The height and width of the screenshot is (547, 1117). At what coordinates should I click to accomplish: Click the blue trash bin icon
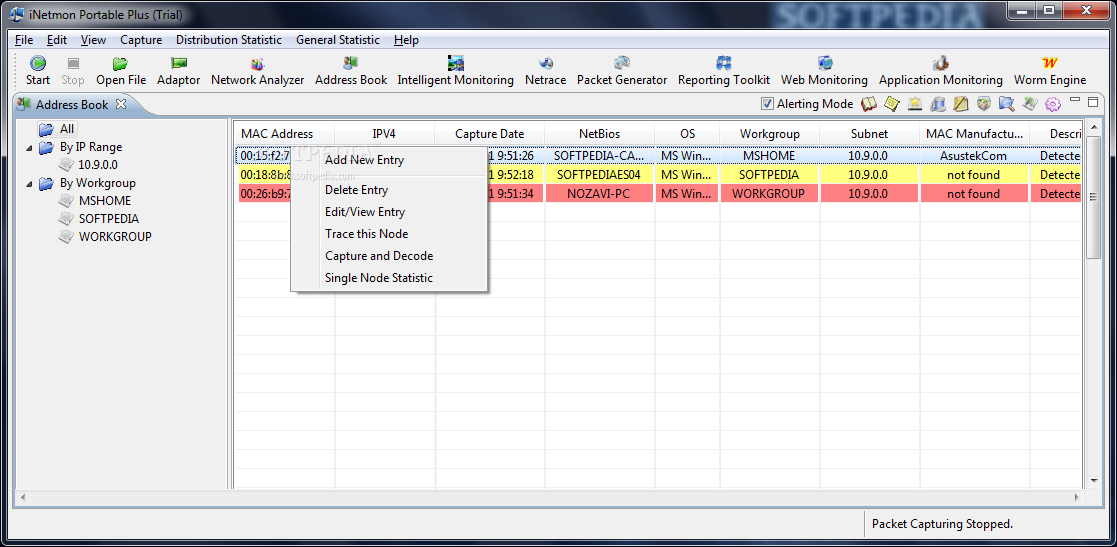pyautogui.click(x=938, y=104)
